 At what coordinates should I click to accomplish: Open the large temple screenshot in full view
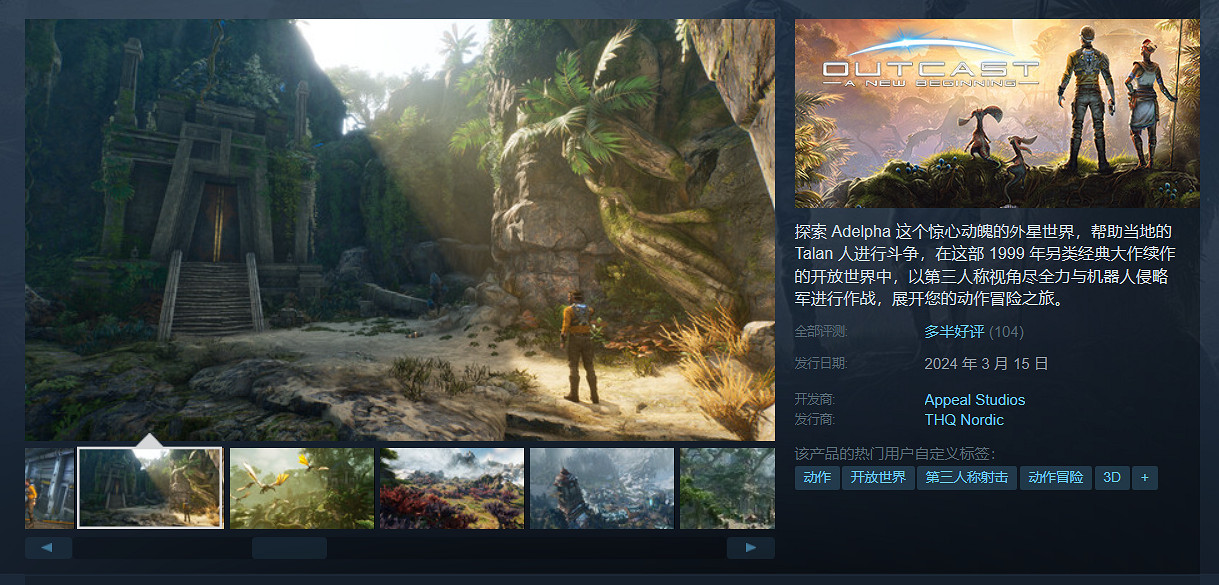pyautogui.click(x=400, y=229)
